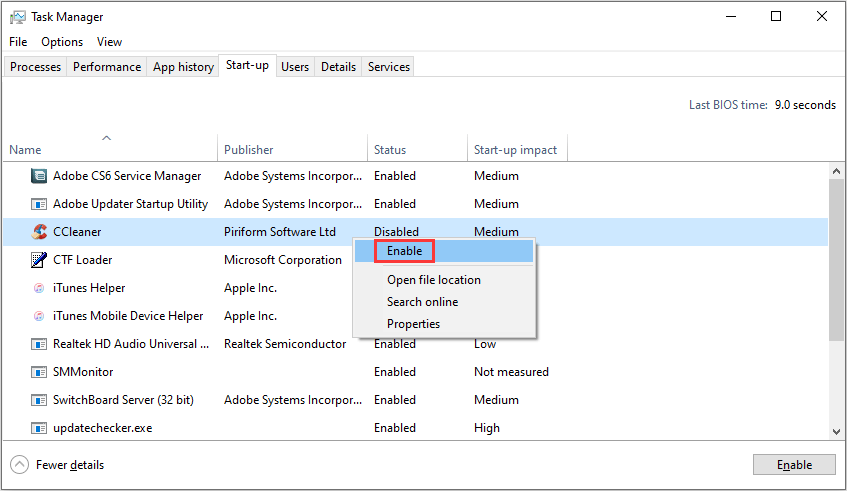Click the vertical scrollbar thumb
Image resolution: width=847 pixels, height=491 pixels.
pyautogui.click(x=837, y=260)
